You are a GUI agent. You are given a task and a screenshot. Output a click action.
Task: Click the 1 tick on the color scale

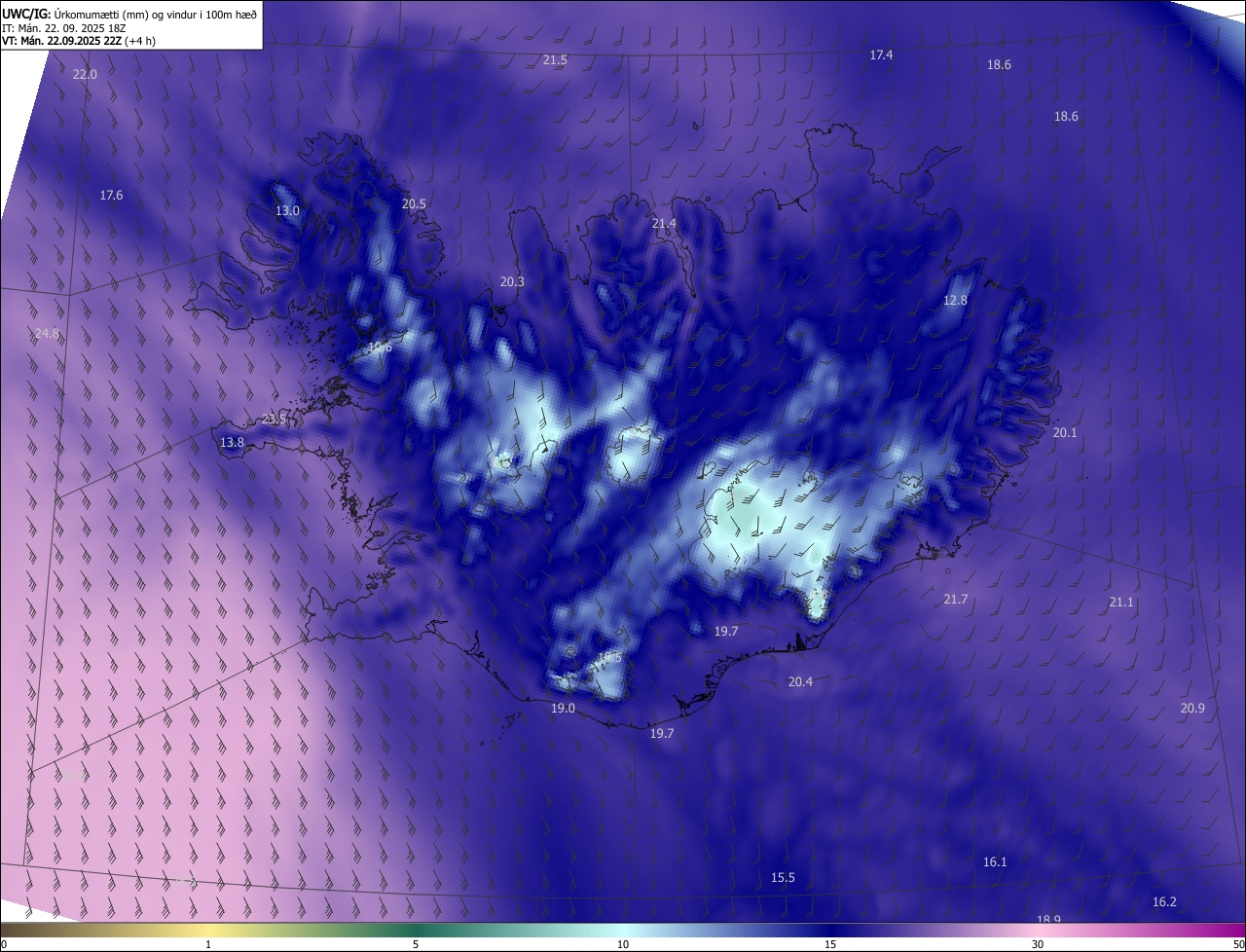point(208,945)
